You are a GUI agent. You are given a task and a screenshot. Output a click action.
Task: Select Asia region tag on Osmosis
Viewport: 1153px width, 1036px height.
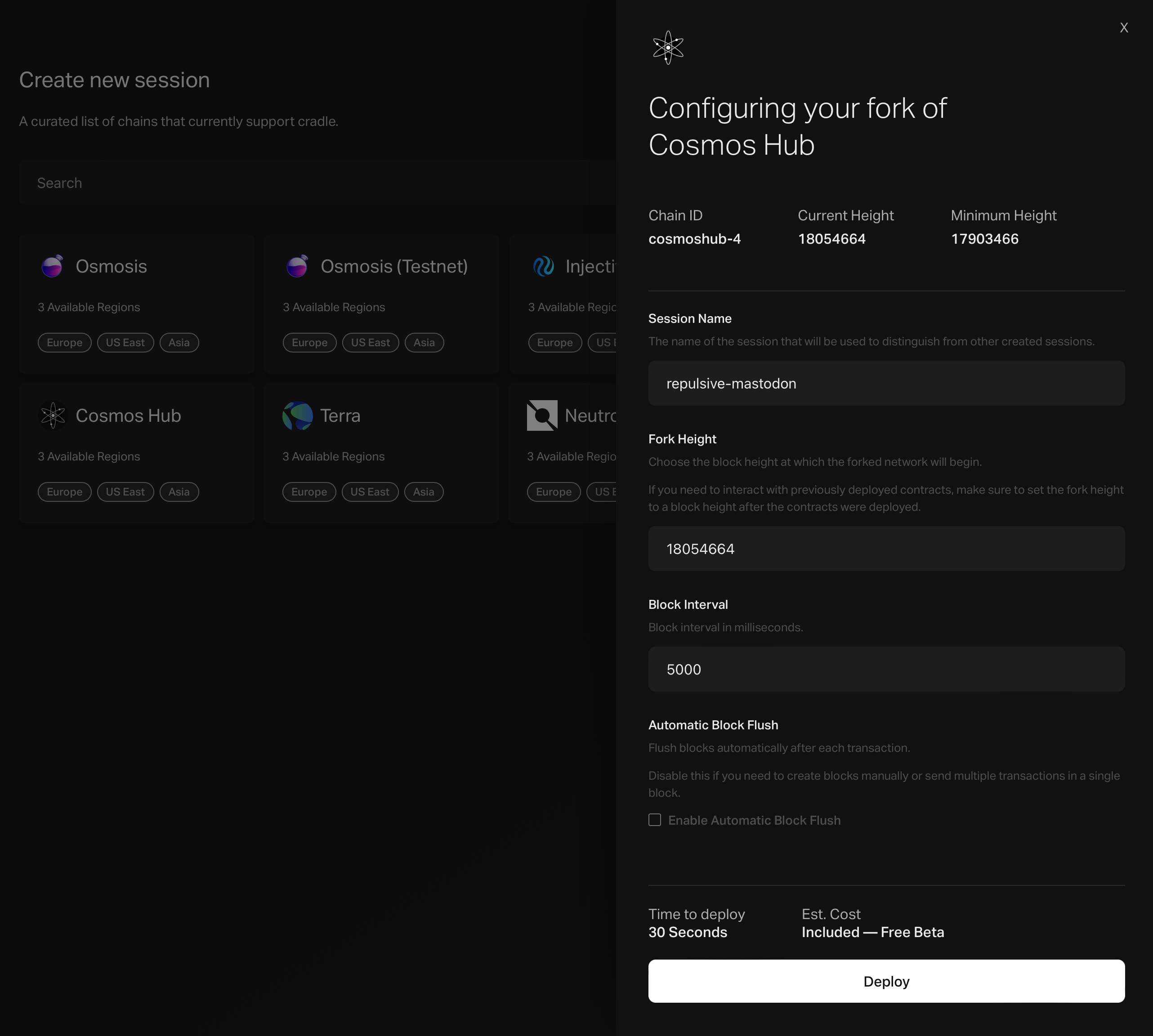[x=179, y=342]
